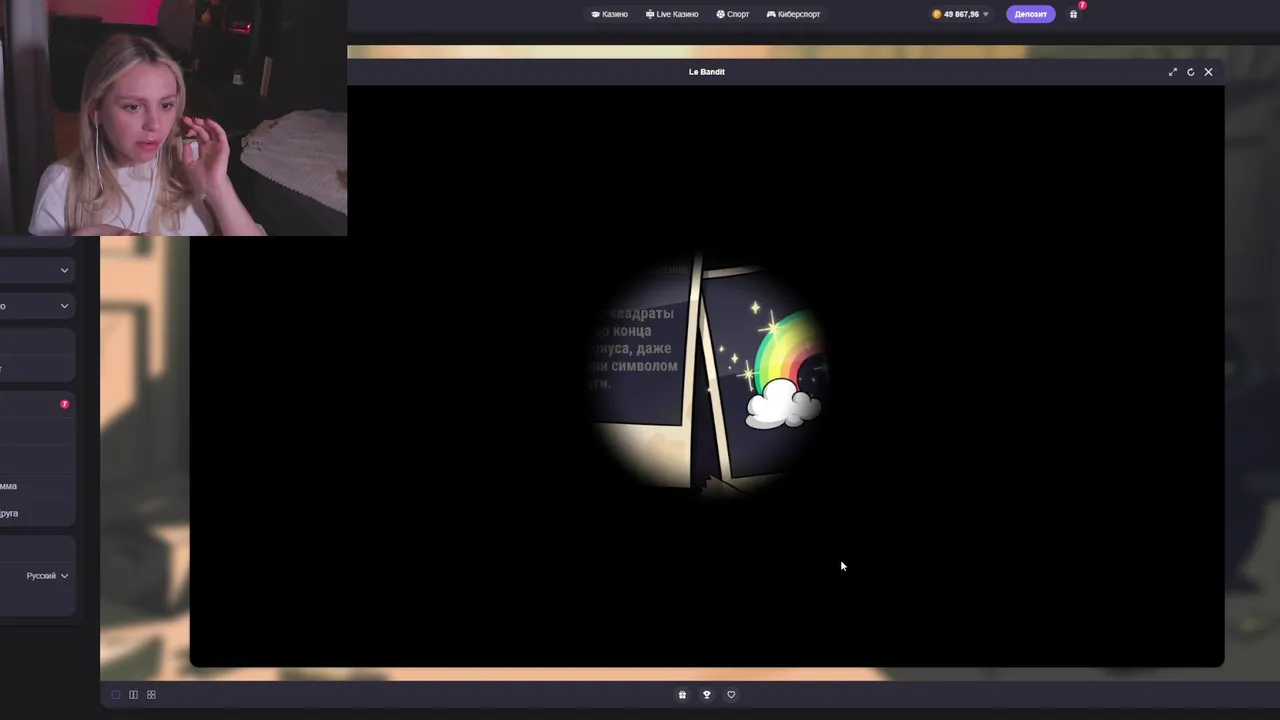
Task: Open the Киберспорт section
Action: point(793,14)
